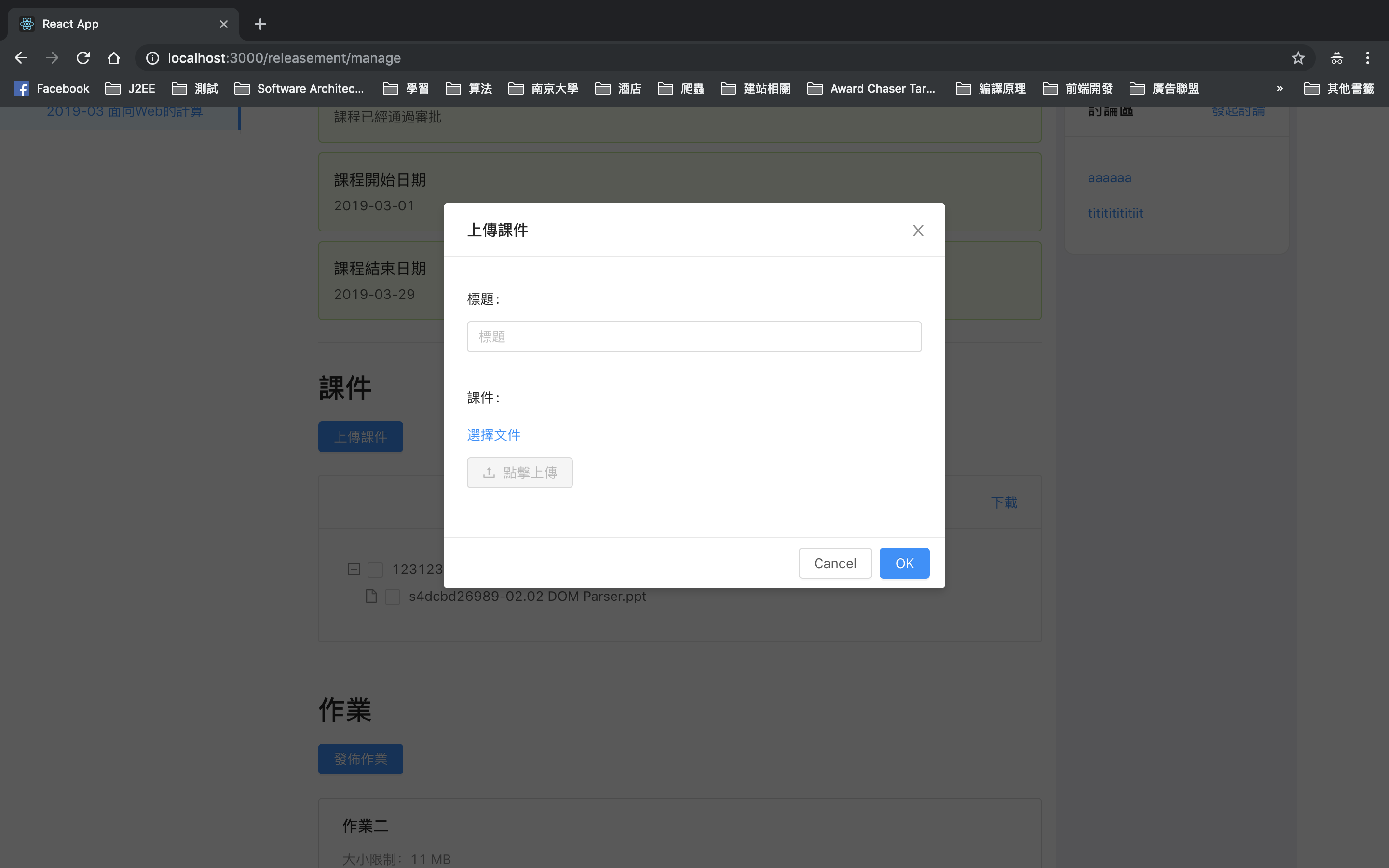Collapse the 123123 tree node

(x=354, y=570)
